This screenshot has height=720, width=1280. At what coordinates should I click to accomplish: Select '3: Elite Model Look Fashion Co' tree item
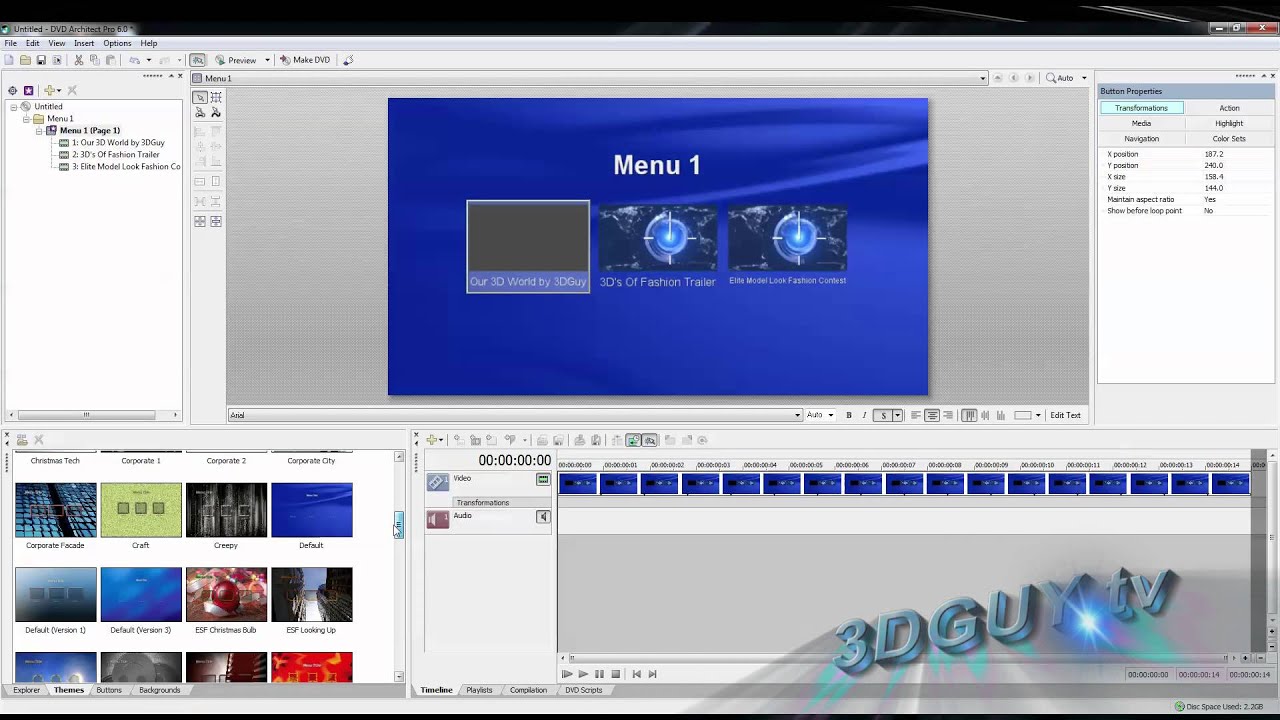click(126, 166)
